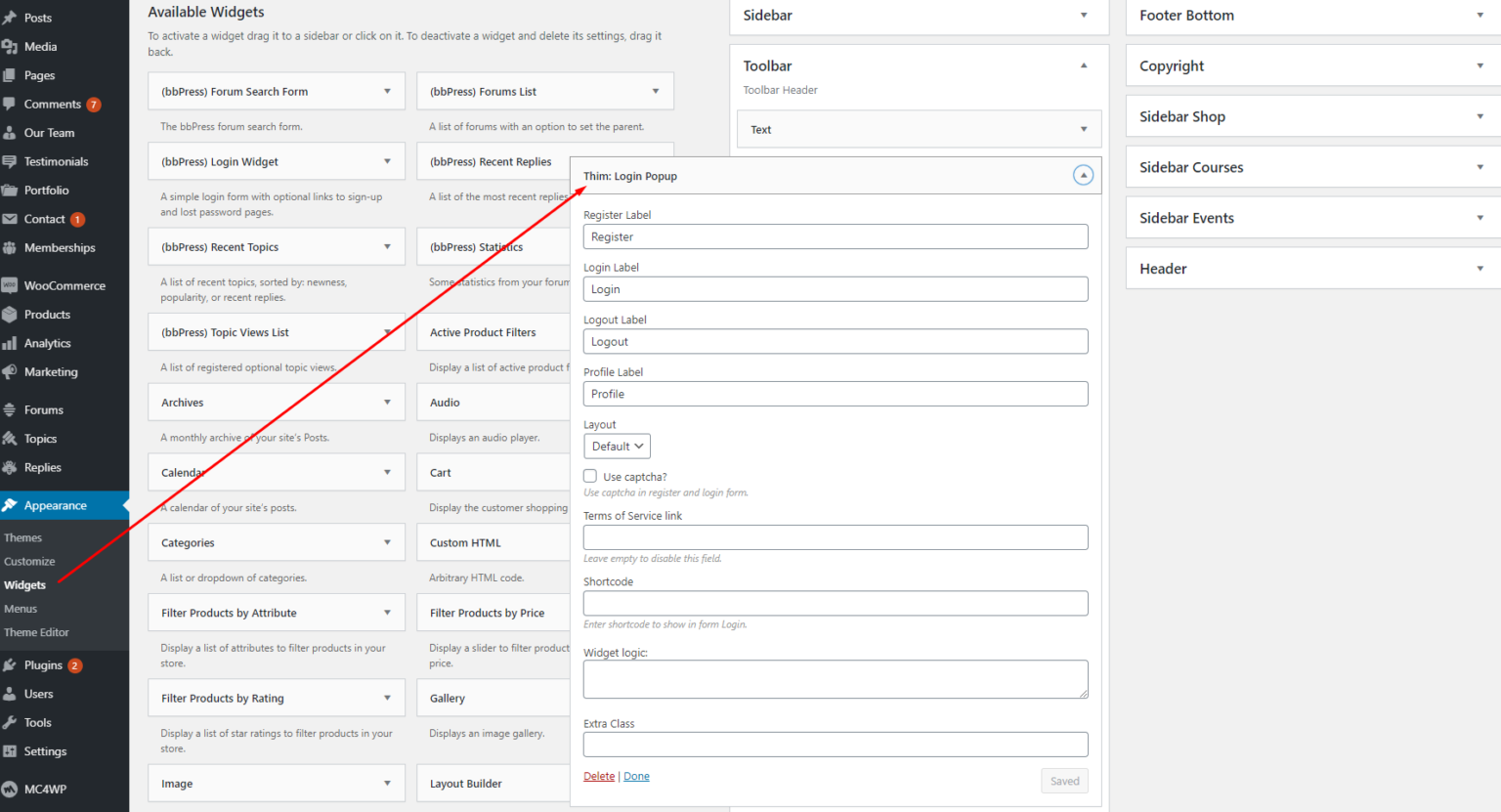Click the Profile Label input field
Viewport: 1501px width, 812px height.
click(x=836, y=394)
